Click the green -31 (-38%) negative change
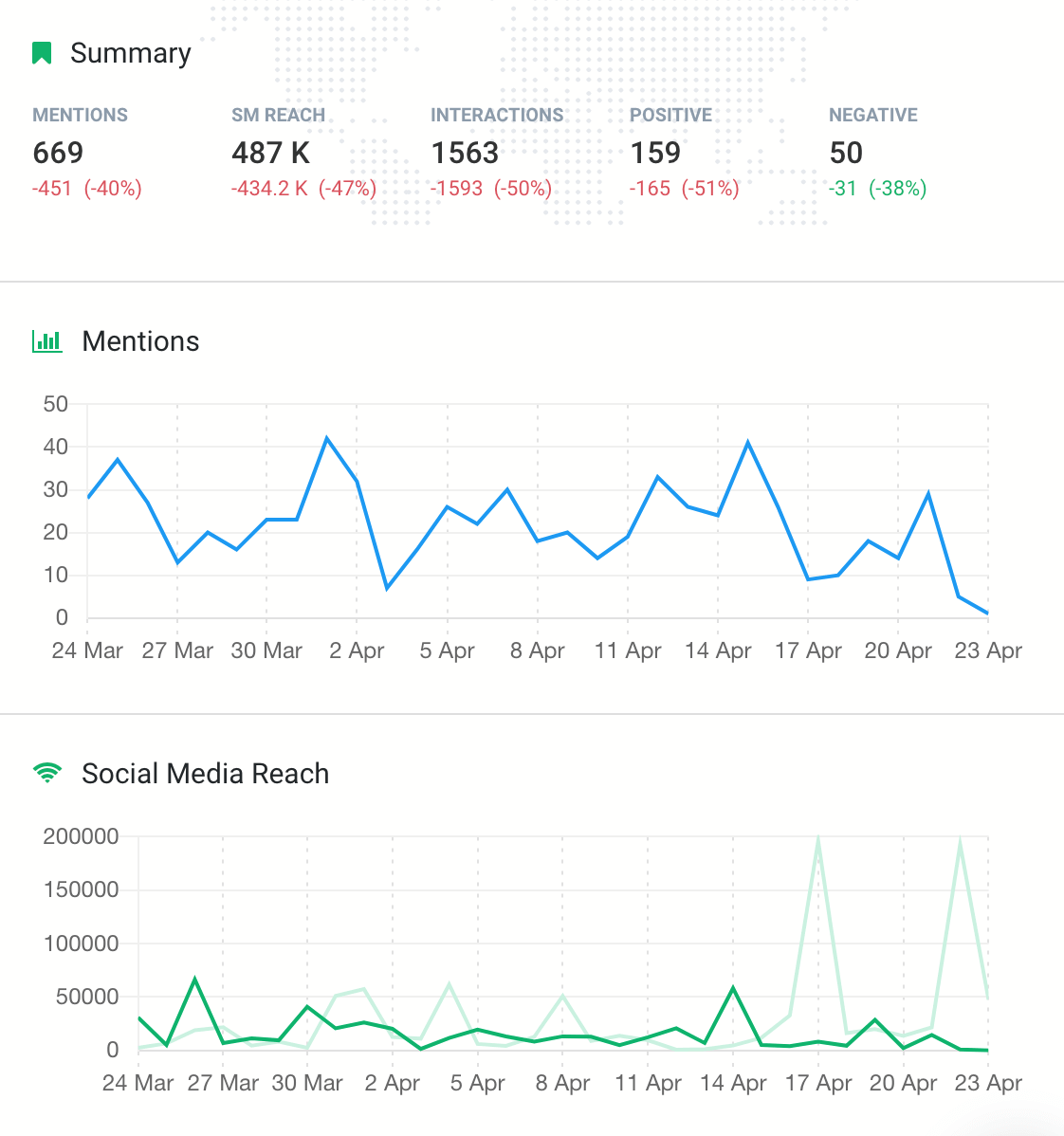The width and height of the screenshot is (1064, 1136). (x=877, y=189)
